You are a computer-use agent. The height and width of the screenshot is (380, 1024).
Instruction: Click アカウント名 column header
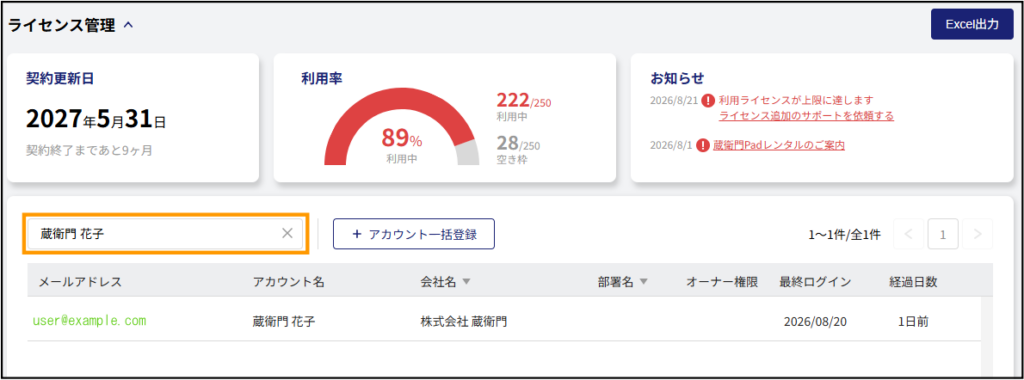288,282
